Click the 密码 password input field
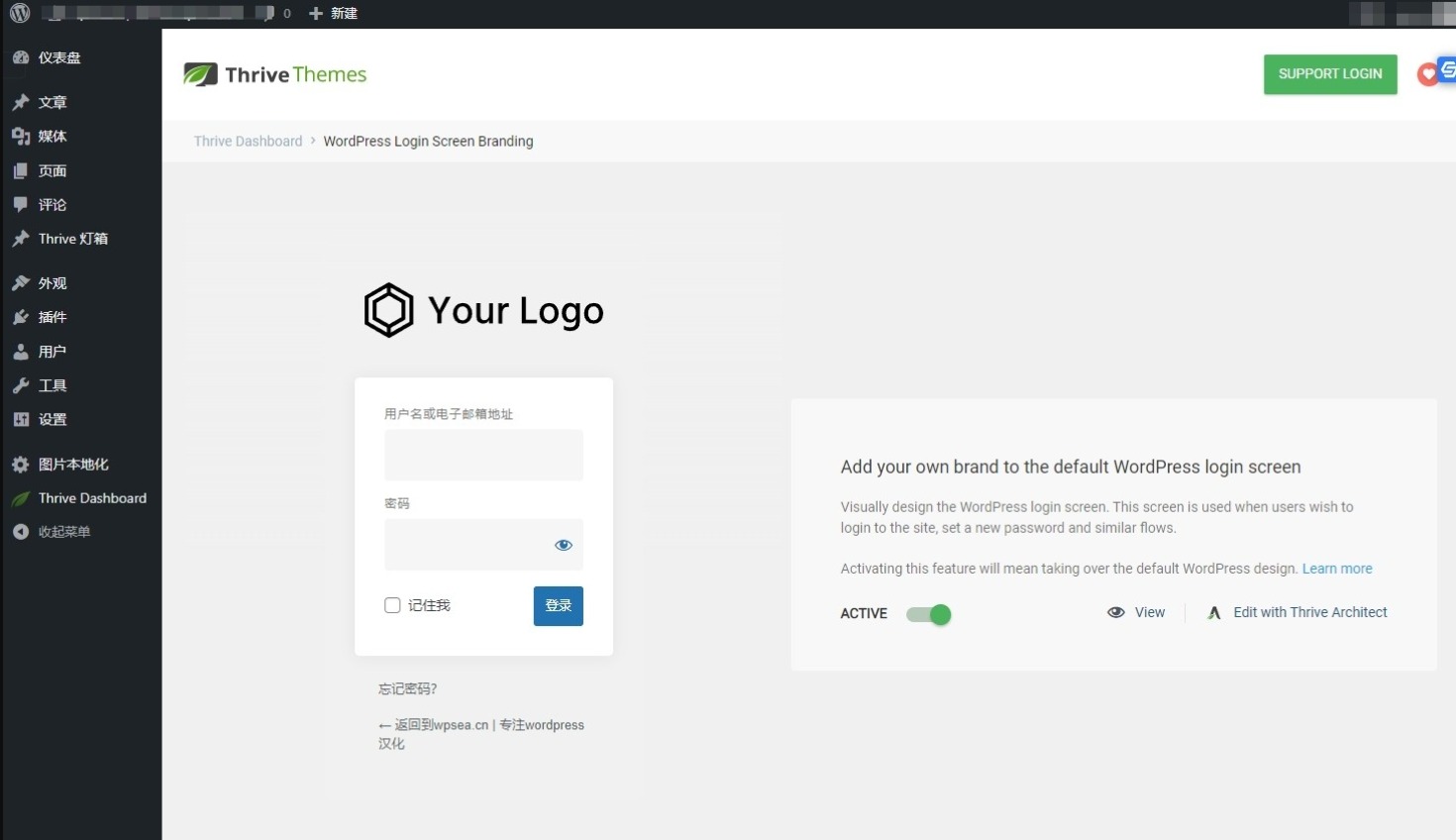 (483, 545)
